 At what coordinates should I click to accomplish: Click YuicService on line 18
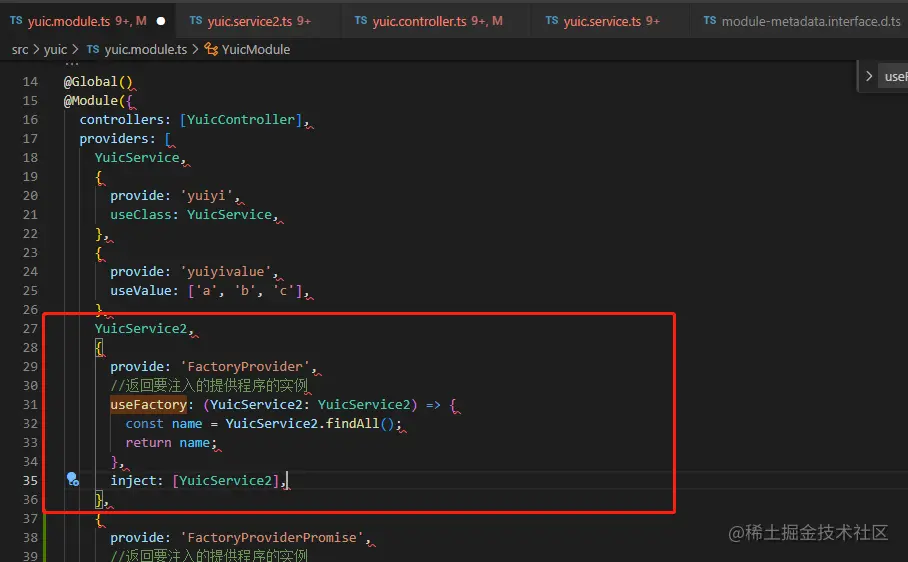tap(137, 157)
